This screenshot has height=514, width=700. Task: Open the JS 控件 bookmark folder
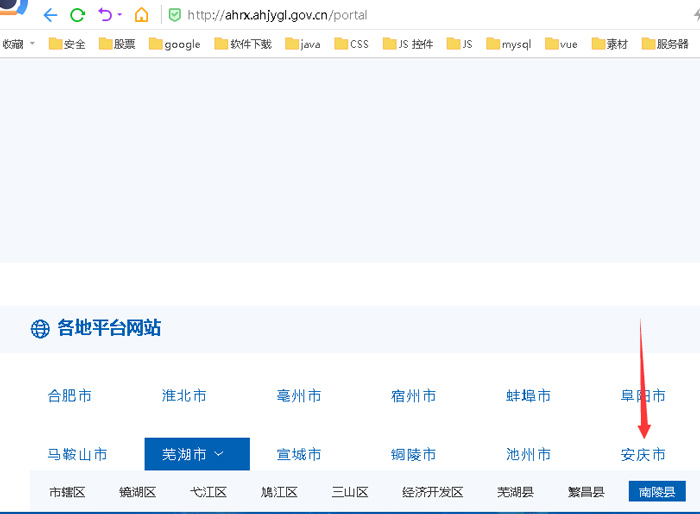point(408,44)
